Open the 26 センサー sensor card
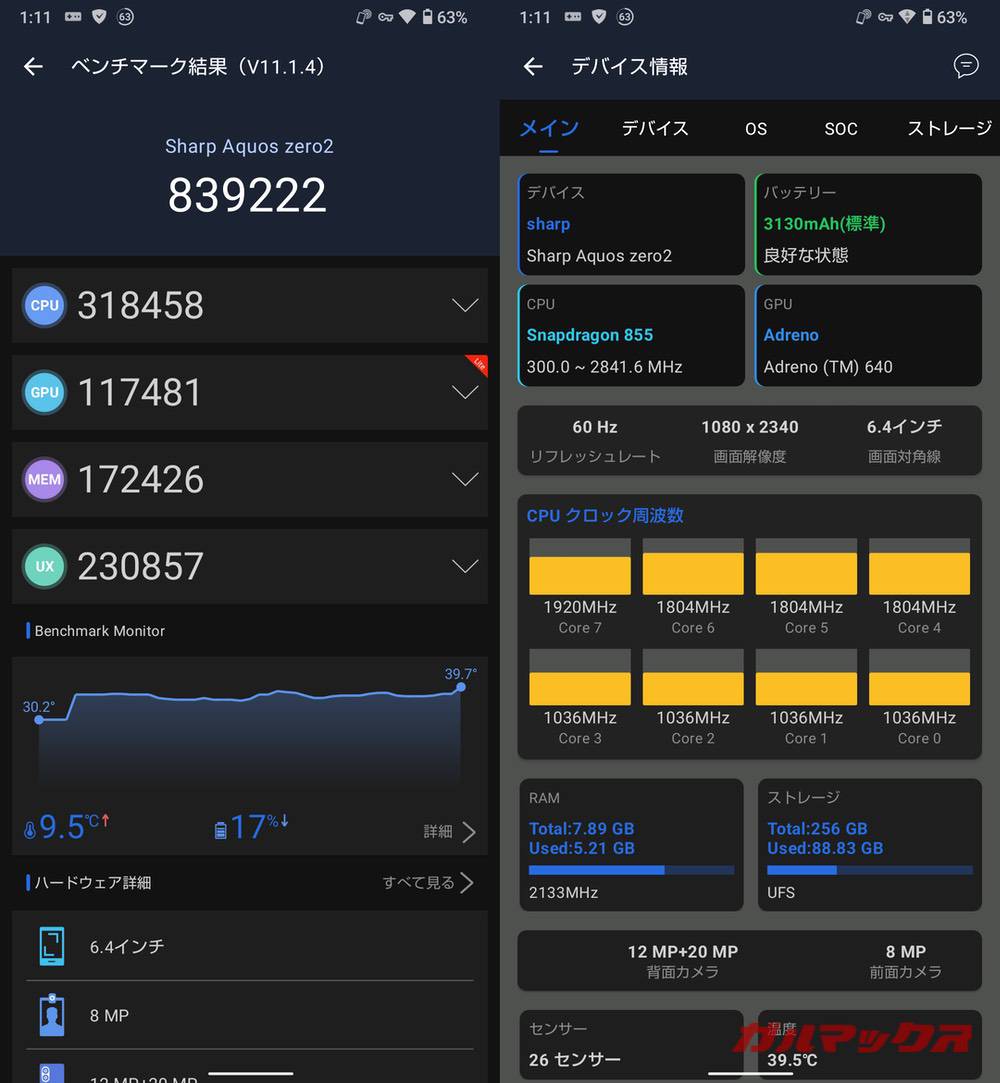Viewport: 1000px width, 1083px height. click(x=631, y=1045)
